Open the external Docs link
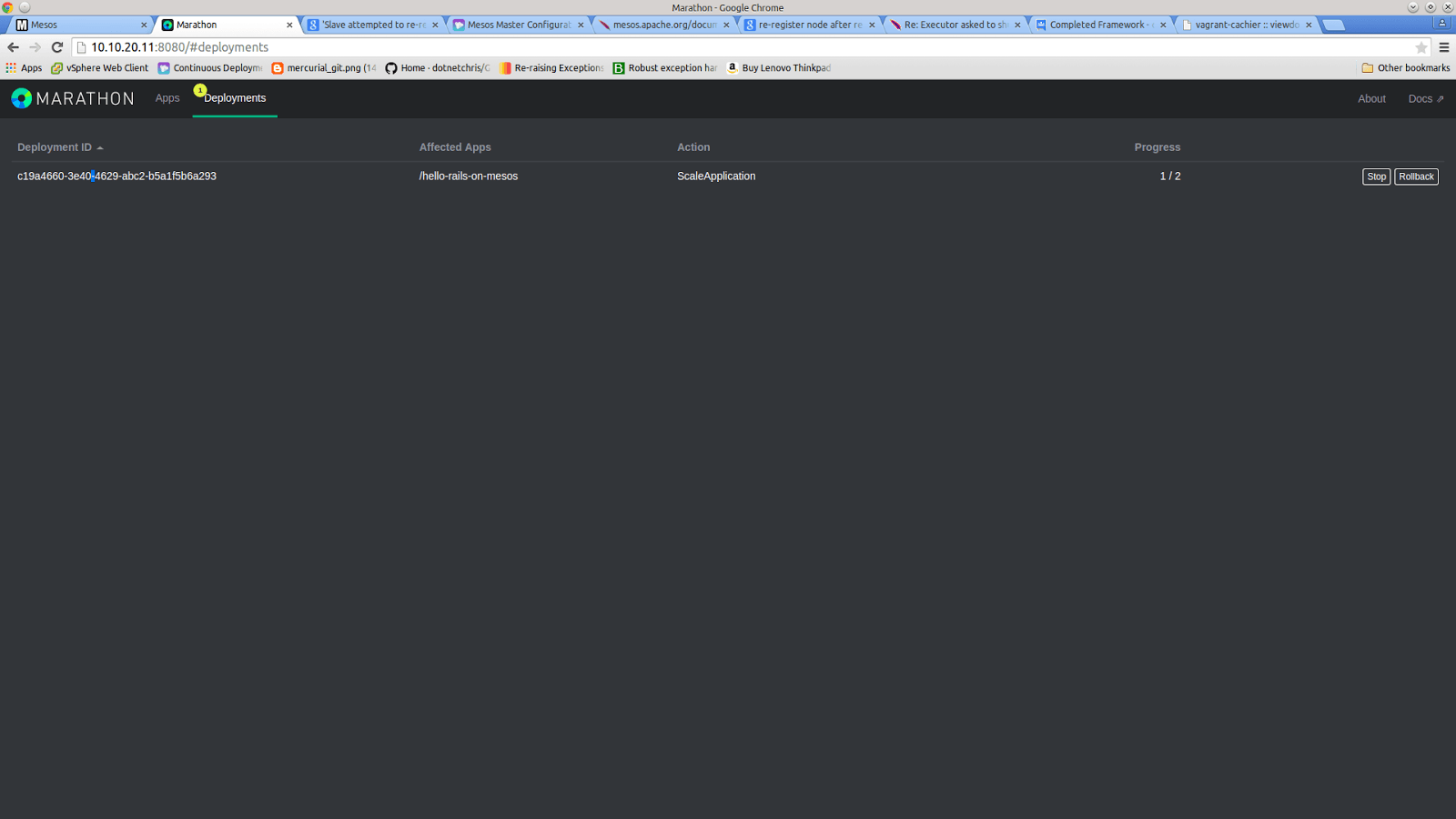This screenshot has height=819, width=1456. pyautogui.click(x=1425, y=99)
